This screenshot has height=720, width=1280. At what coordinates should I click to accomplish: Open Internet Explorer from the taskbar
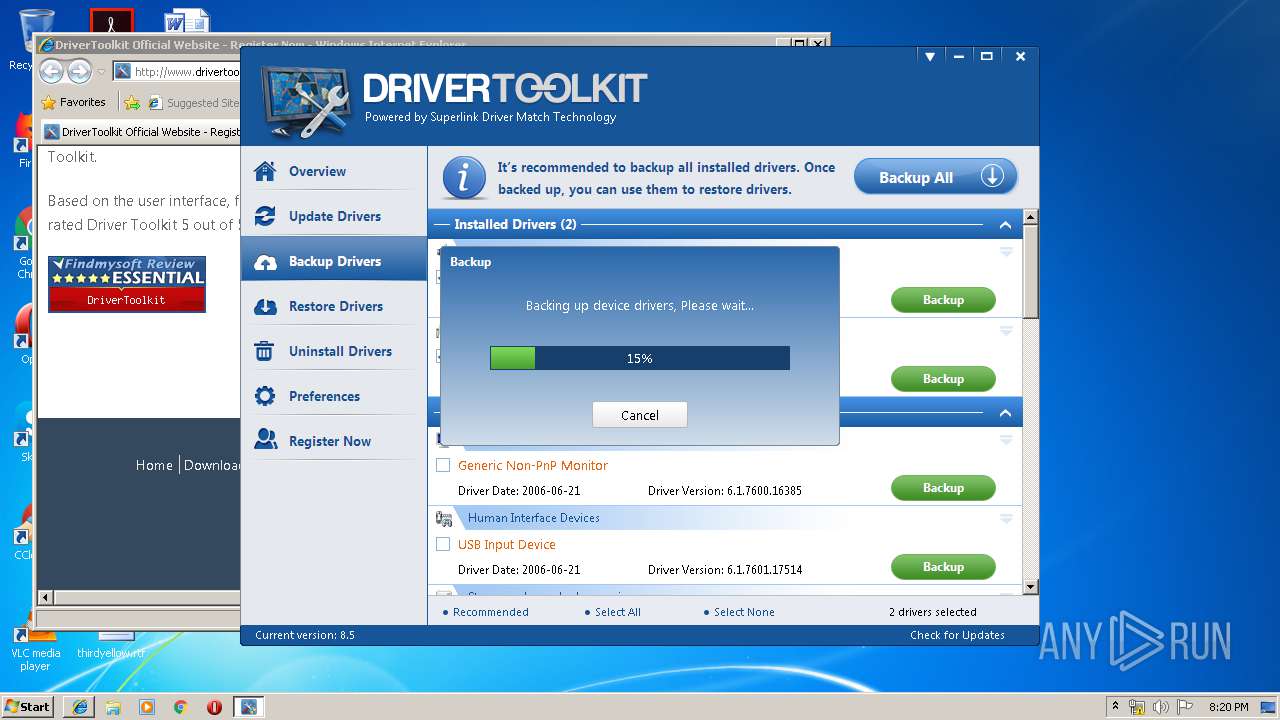pyautogui.click(x=79, y=707)
